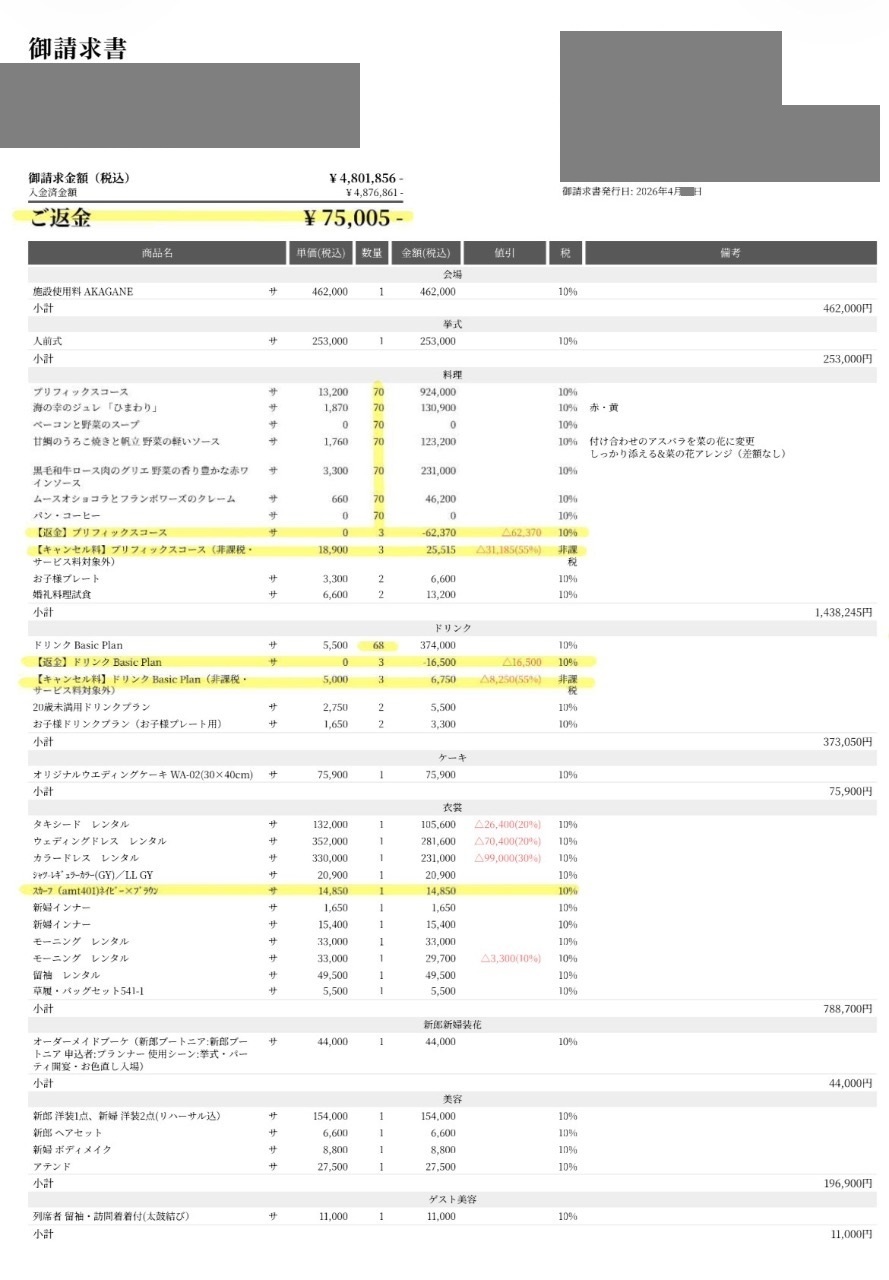Select quantity 68 for ドリンク Basic Plan
Image resolution: width=889 pixels, height=1280 pixels.
[381, 645]
